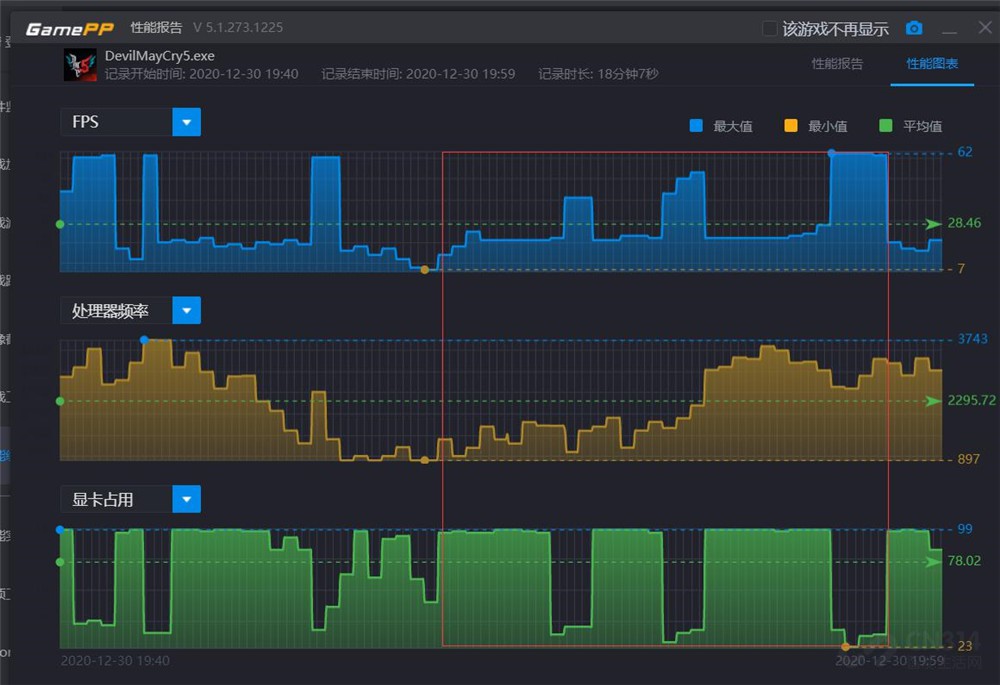Click the GPU usage maximum blue marker
The image size is (1000, 685).
[x=60, y=529]
